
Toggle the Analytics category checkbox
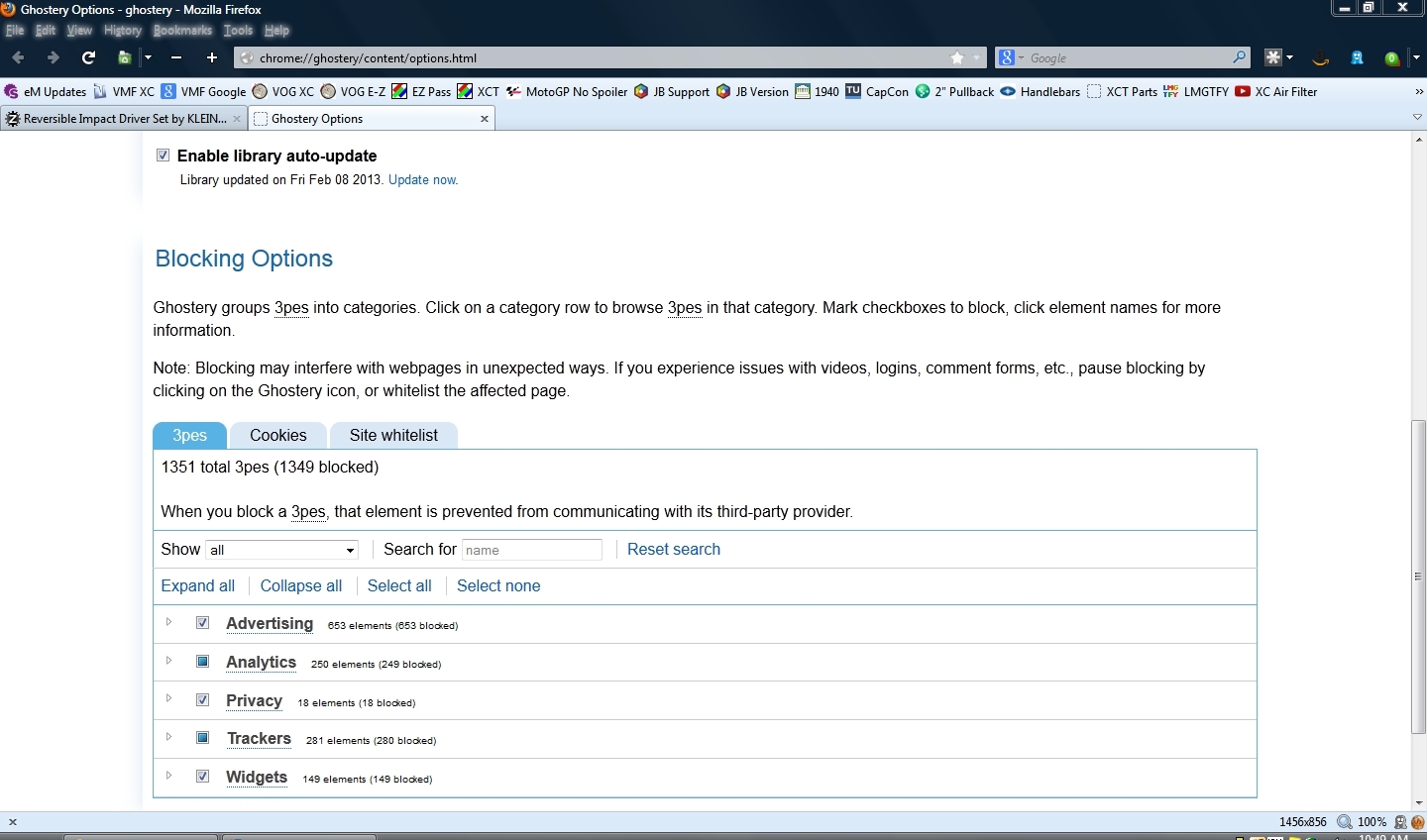point(203,662)
